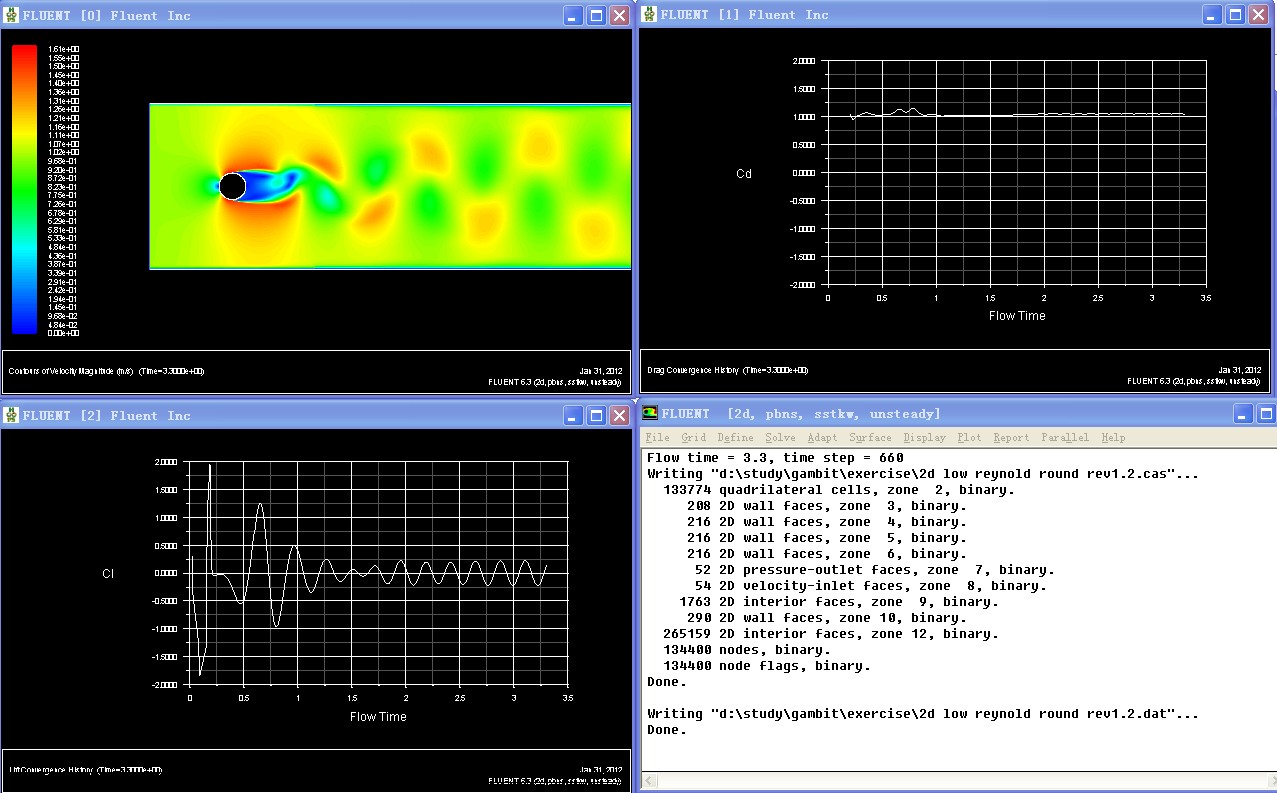
Task: Click the FLUENT [0] window title bar icon
Action: tap(11, 15)
